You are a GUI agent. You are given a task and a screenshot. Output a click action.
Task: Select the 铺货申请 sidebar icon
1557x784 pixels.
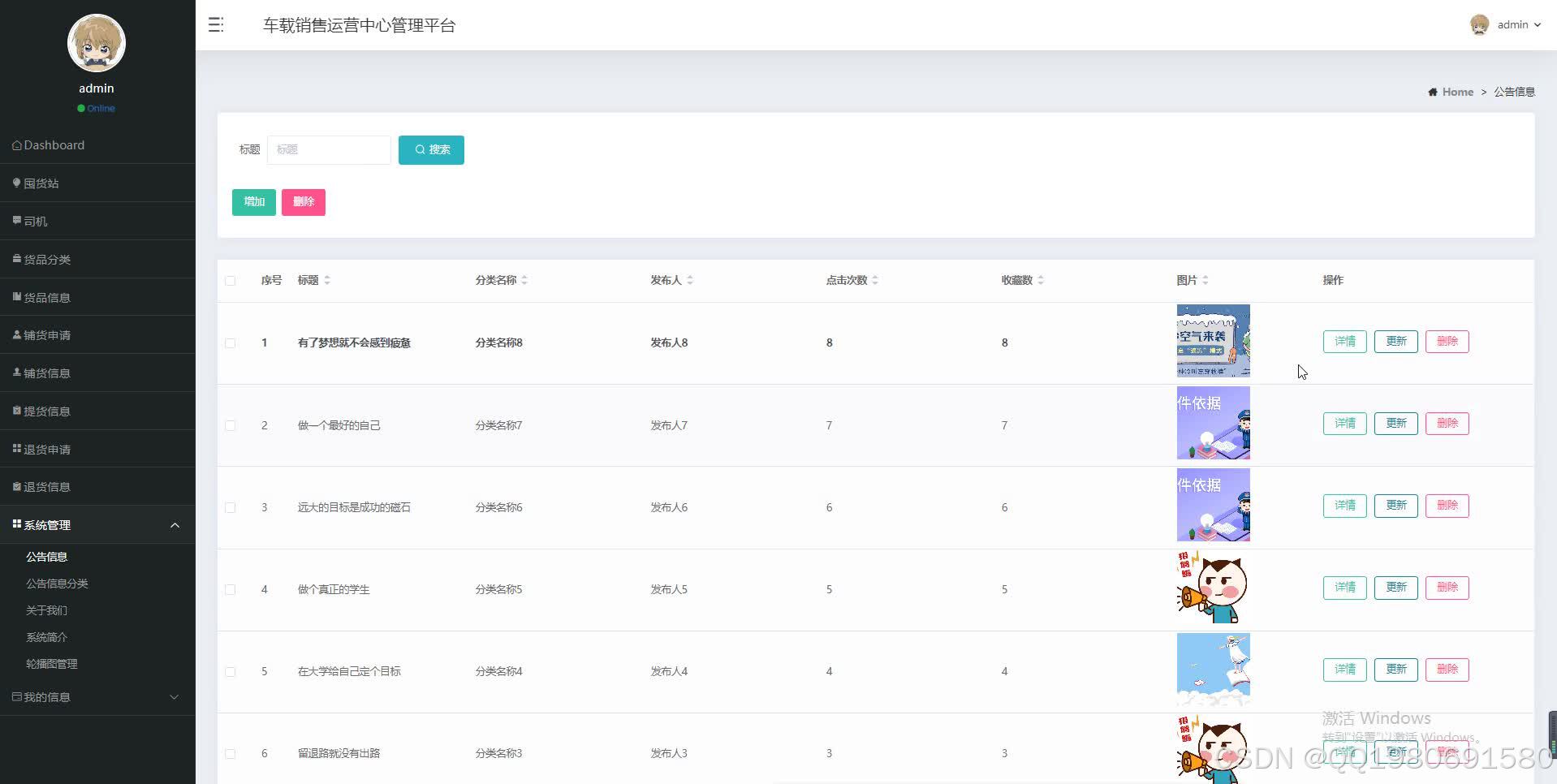[x=16, y=334]
